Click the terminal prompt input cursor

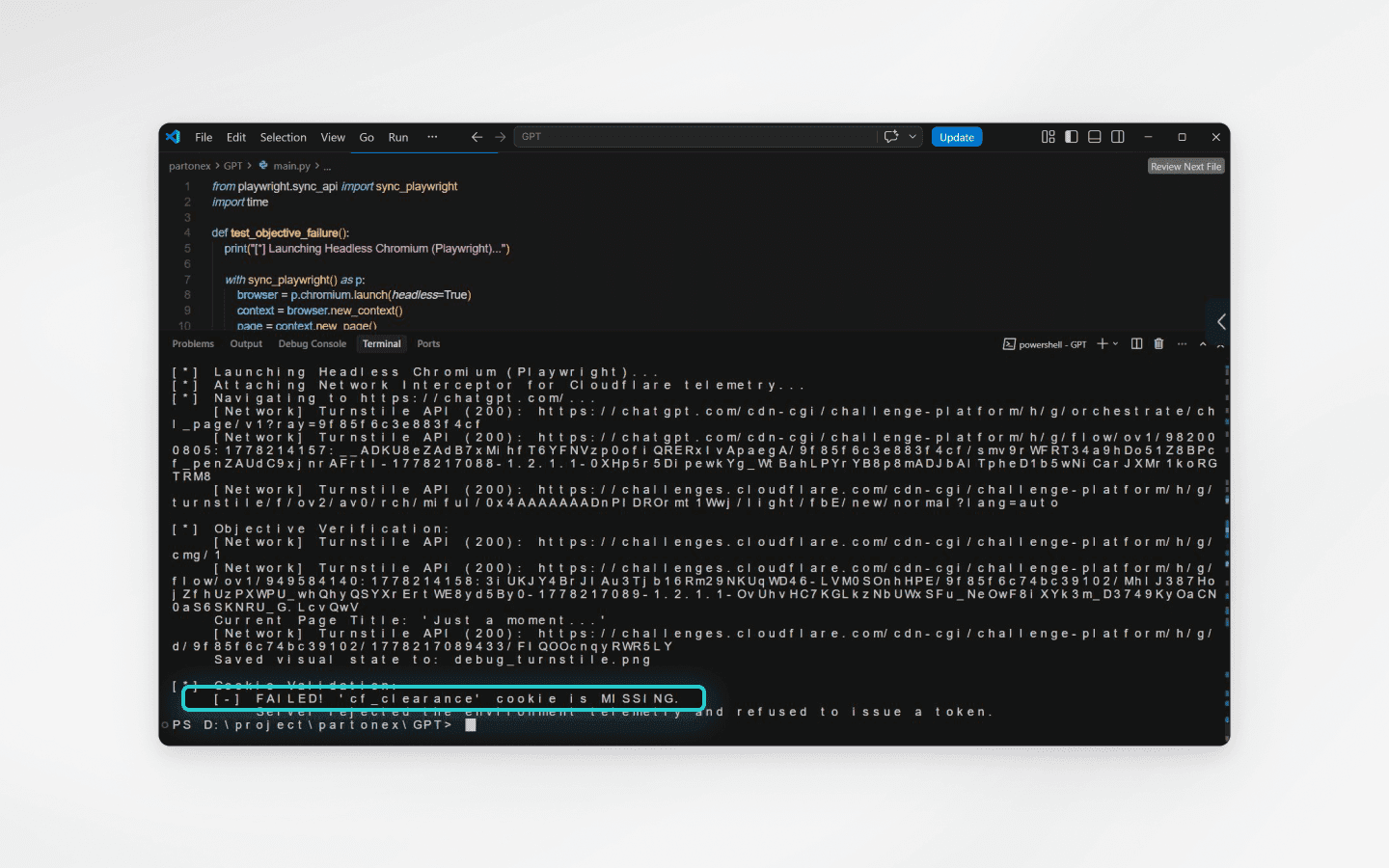[x=471, y=725]
